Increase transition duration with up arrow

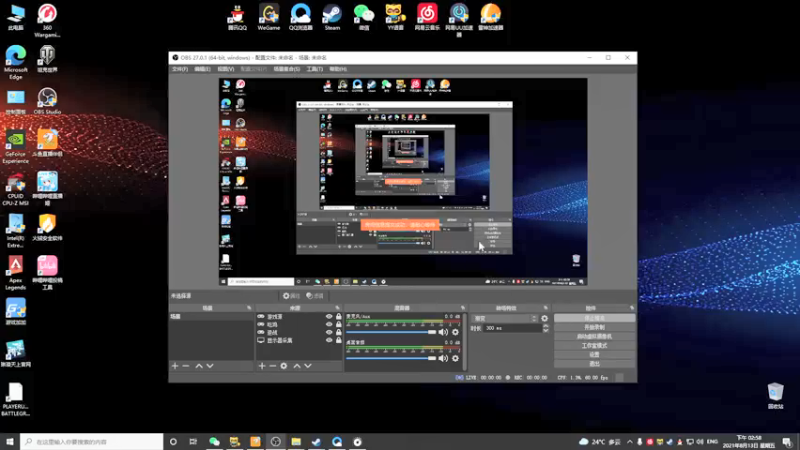(545, 326)
